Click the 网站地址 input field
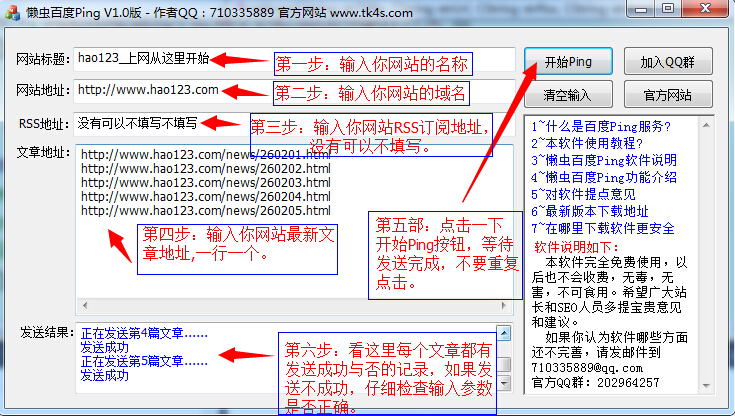Viewport: 735px width, 416px height. coord(294,91)
